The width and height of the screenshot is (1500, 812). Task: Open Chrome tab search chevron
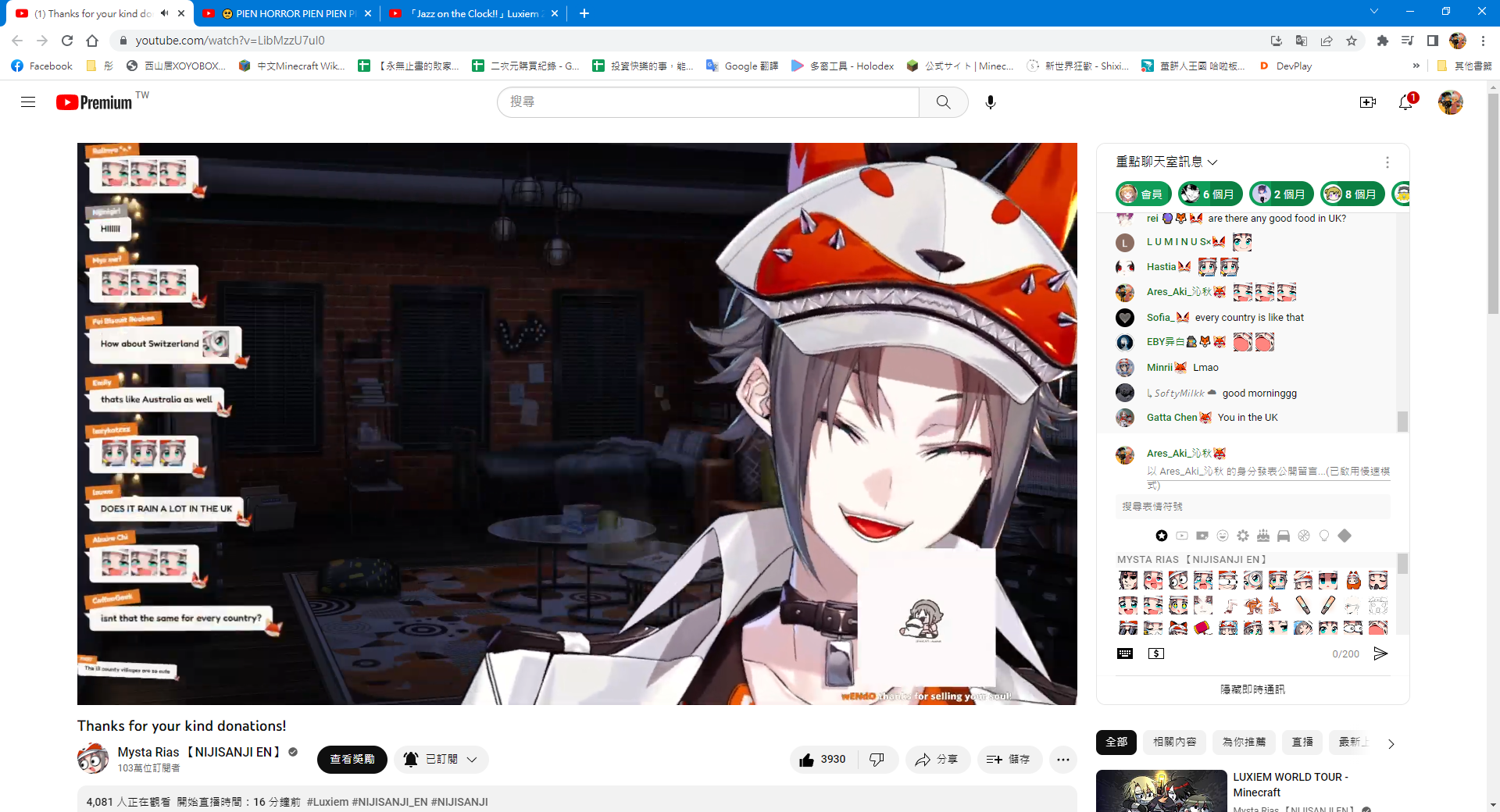pyautogui.click(x=1374, y=12)
